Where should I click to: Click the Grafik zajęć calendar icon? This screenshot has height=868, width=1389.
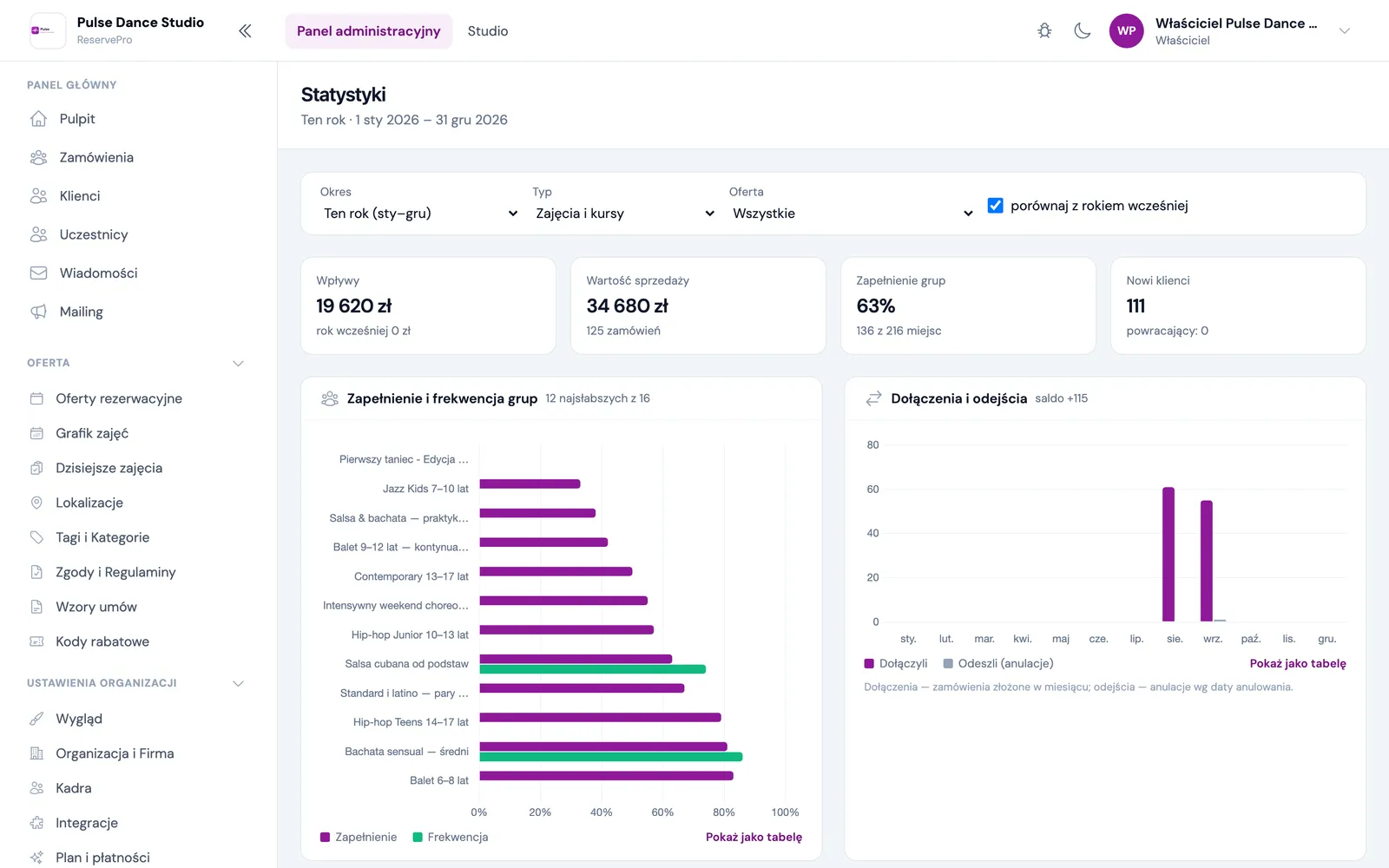(36, 433)
